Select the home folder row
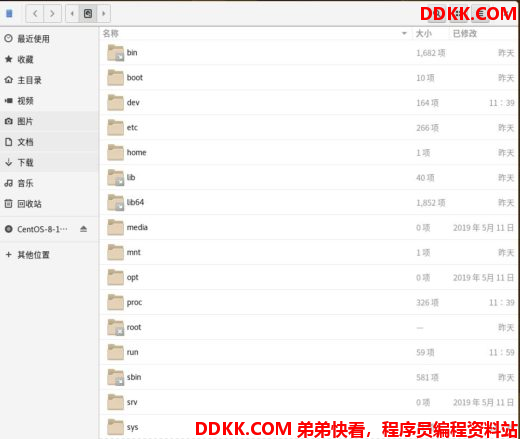 [309, 153]
